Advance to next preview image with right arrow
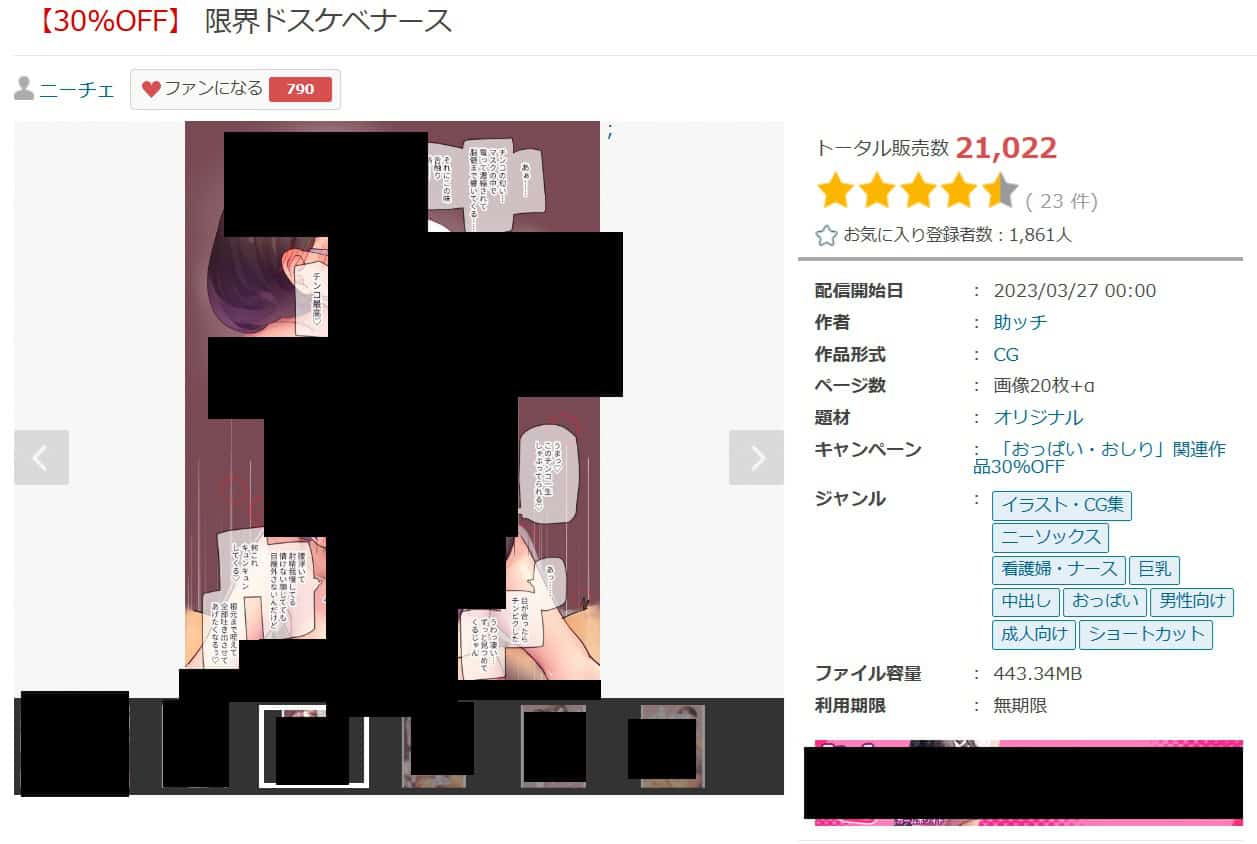The image size is (1257, 844). (x=757, y=458)
